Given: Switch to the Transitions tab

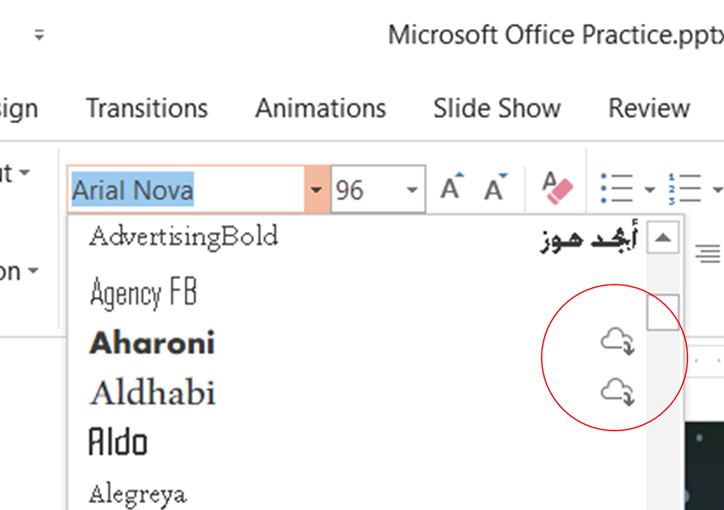Looking at the screenshot, I should [x=147, y=108].
